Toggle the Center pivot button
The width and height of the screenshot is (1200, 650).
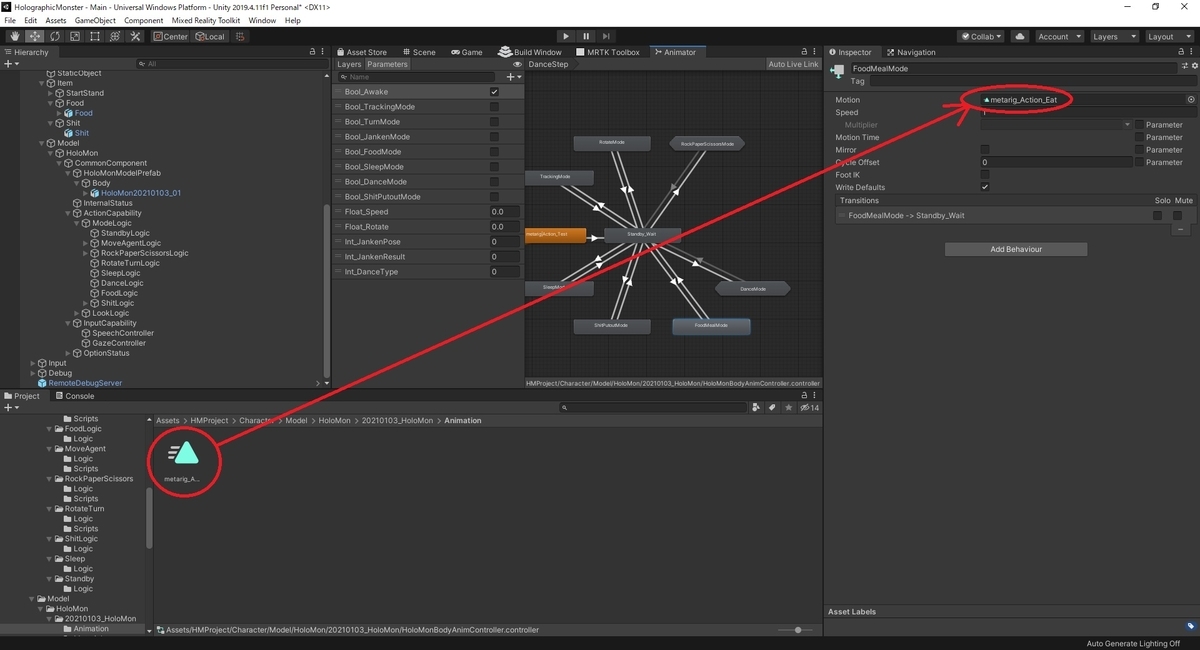pos(170,37)
